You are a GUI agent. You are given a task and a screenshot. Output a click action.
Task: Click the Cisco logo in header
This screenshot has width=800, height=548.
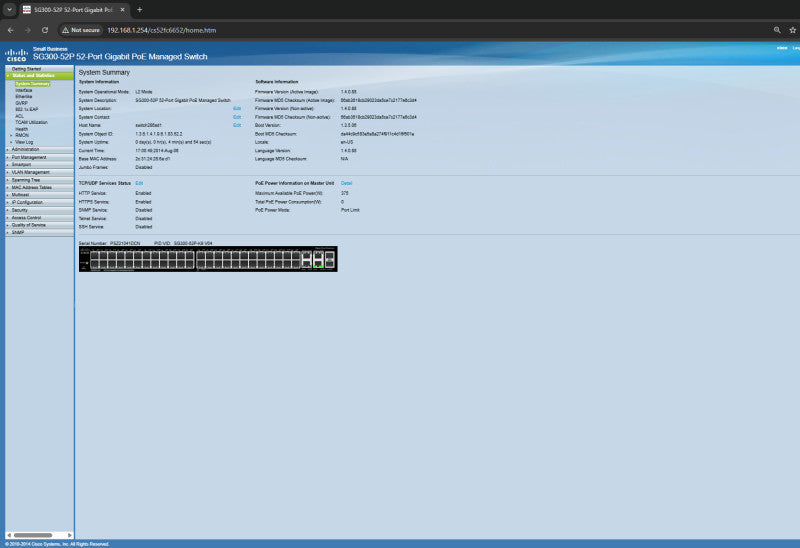[x=16, y=55]
